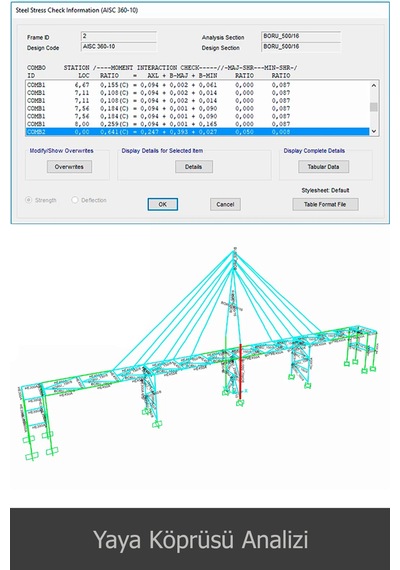
Task: Click the Design Section field
Action: [301, 47]
